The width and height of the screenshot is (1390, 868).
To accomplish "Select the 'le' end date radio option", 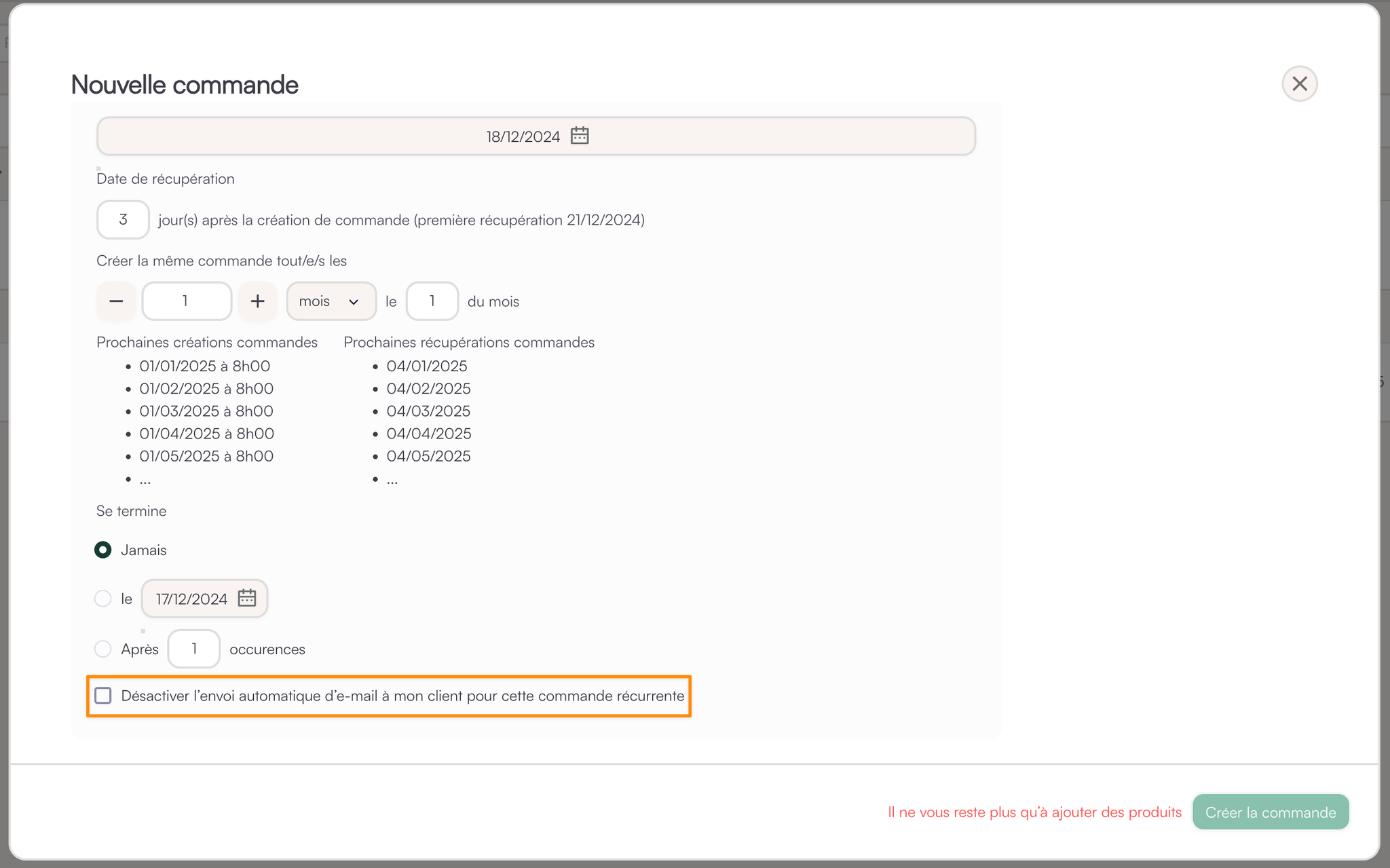I will coord(103,599).
